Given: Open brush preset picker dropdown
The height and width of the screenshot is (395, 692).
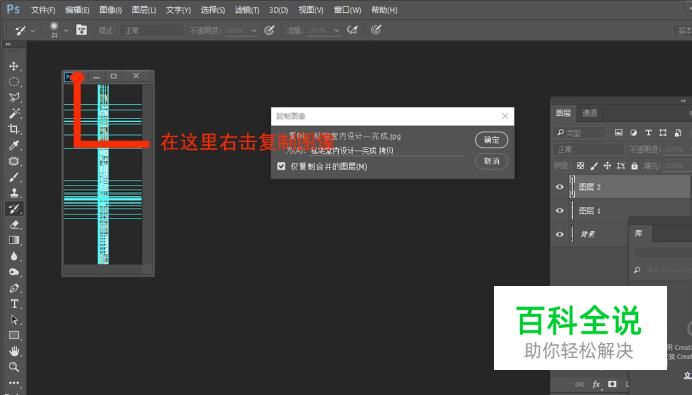Looking at the screenshot, I should coord(66,30).
